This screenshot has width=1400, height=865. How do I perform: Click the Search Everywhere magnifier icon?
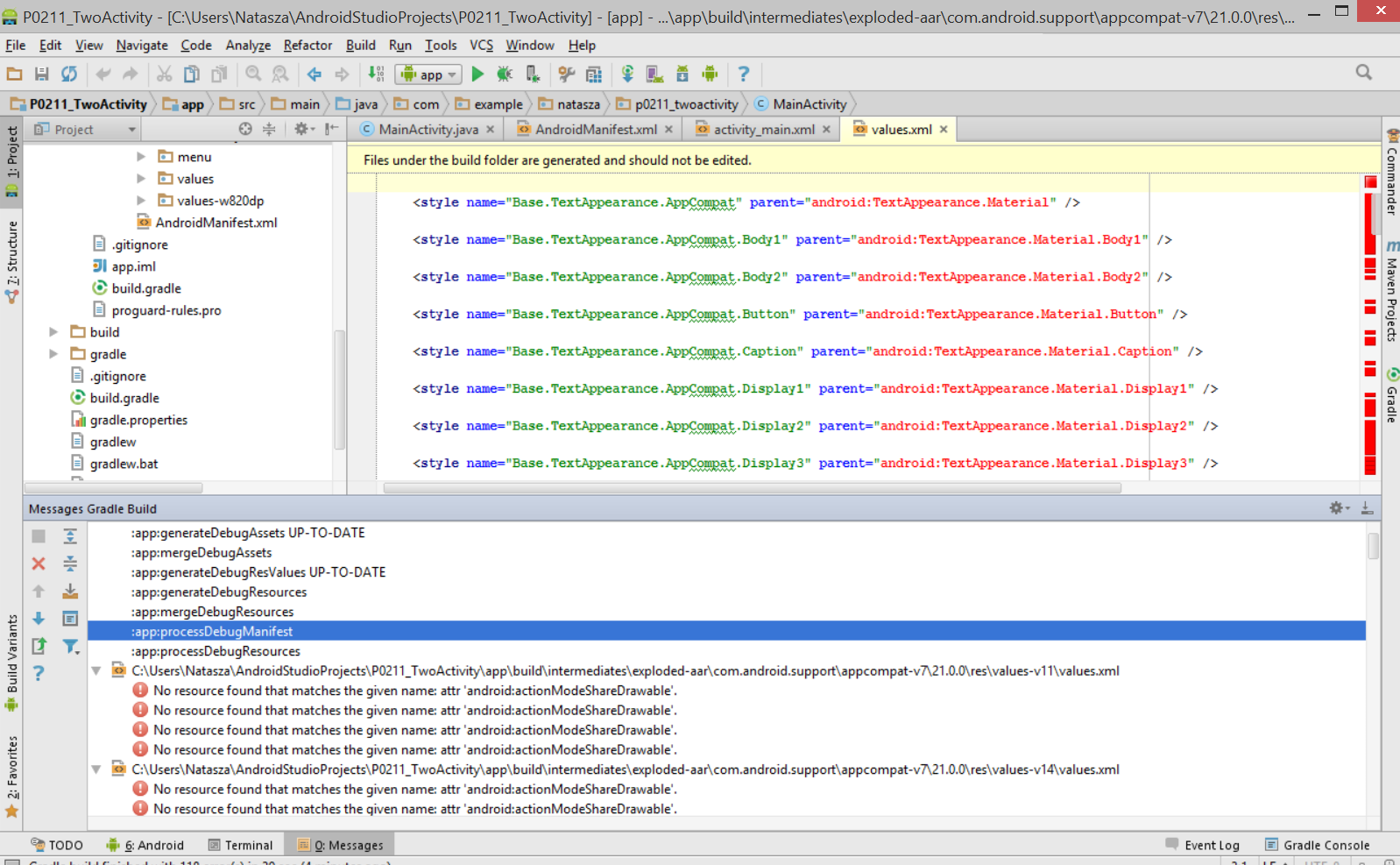(1364, 73)
